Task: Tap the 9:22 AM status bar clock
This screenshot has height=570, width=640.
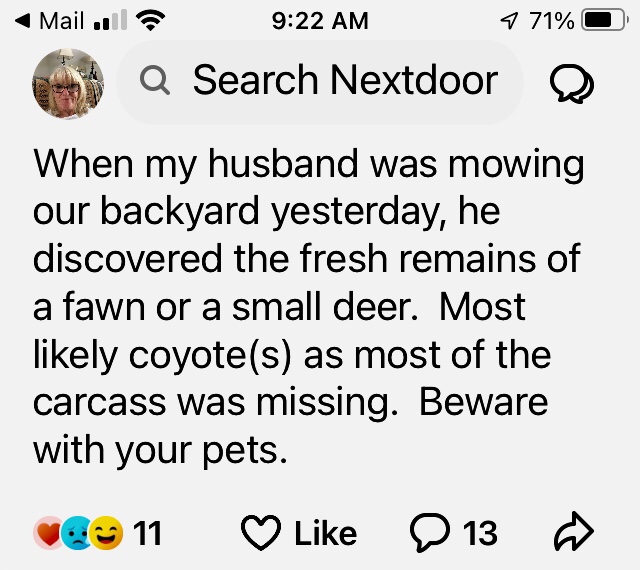Action: tap(320, 20)
